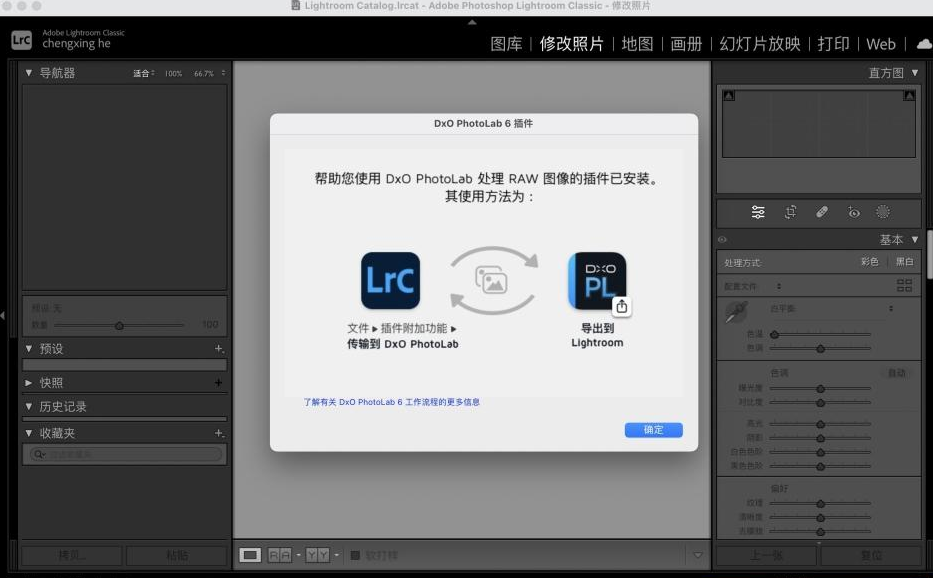Viewport: 933px width, 578px height.
Task: Open DxO PhotoLab 6 workflow info link
Action: click(x=392, y=402)
